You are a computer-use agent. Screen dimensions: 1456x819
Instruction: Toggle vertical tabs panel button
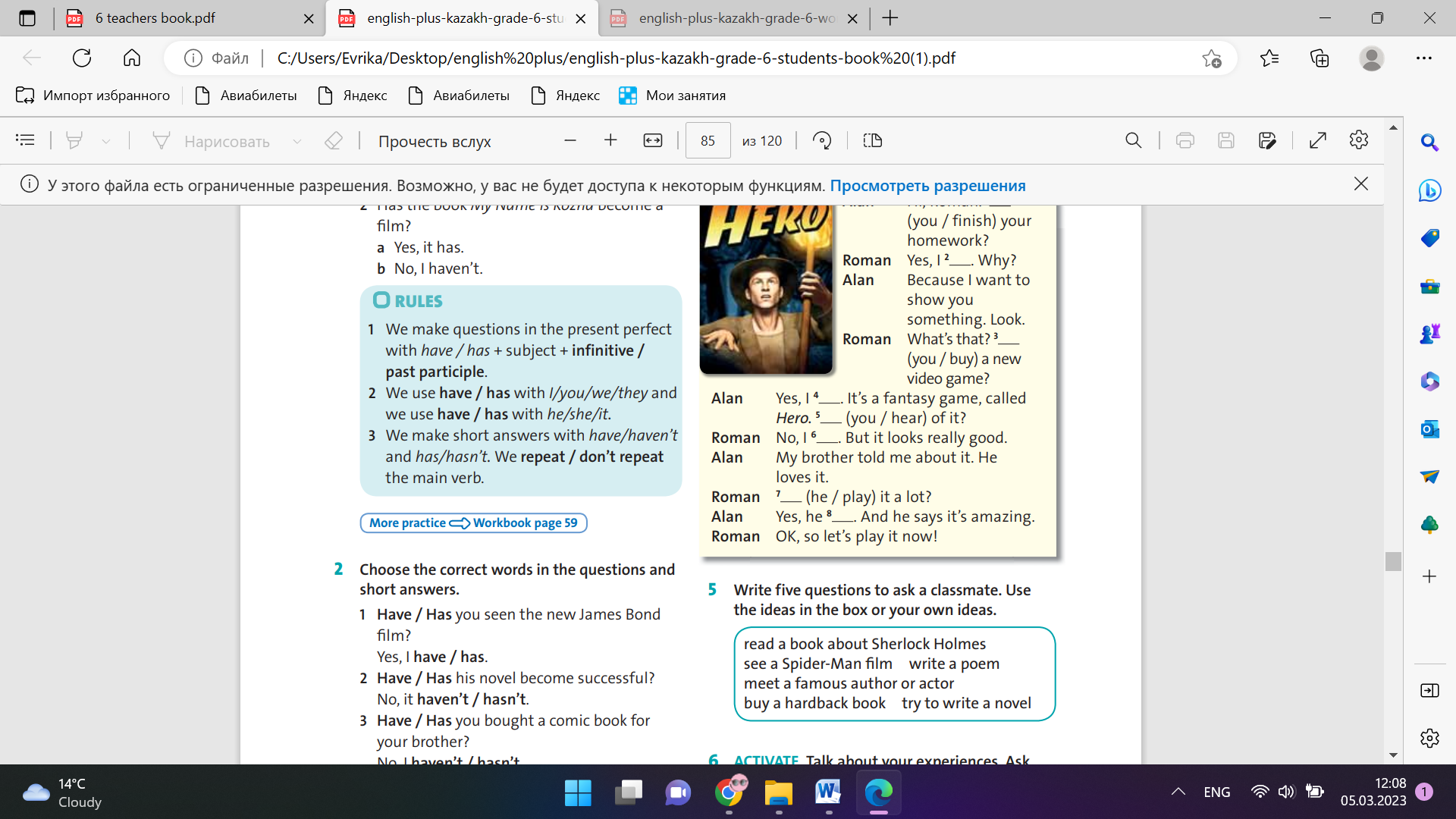27,18
